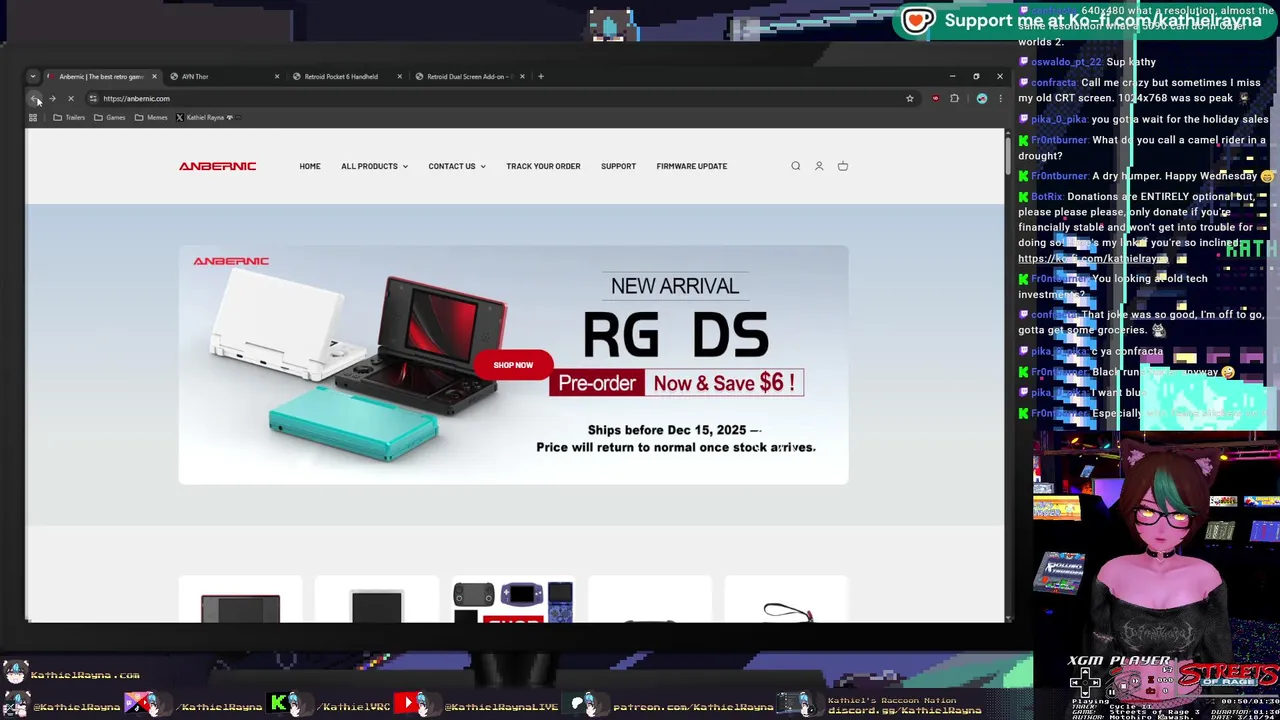
Task: Close the Retroid Dual Screen Add-on tab
Action: (x=521, y=76)
